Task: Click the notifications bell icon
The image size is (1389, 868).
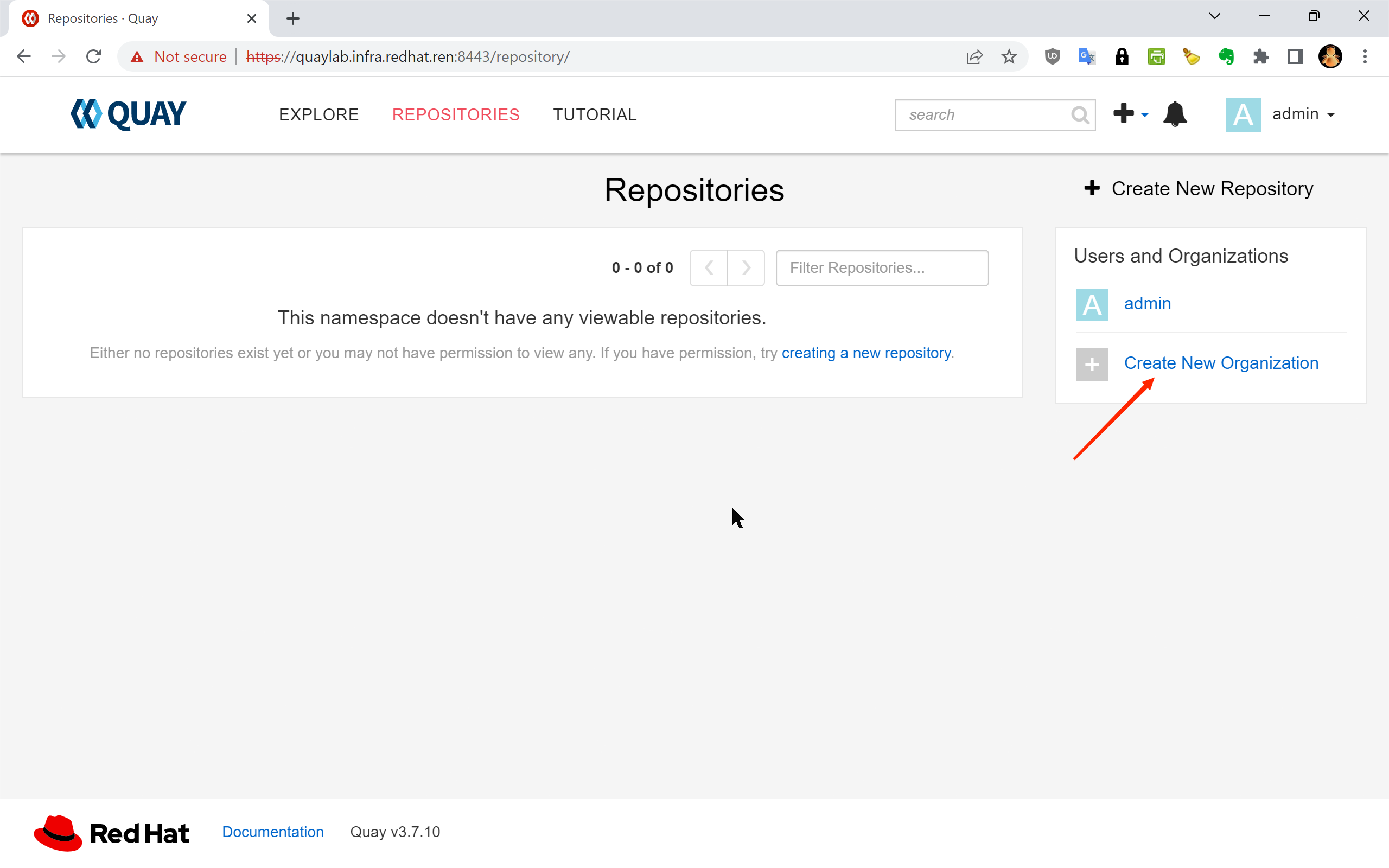Action: [x=1174, y=114]
